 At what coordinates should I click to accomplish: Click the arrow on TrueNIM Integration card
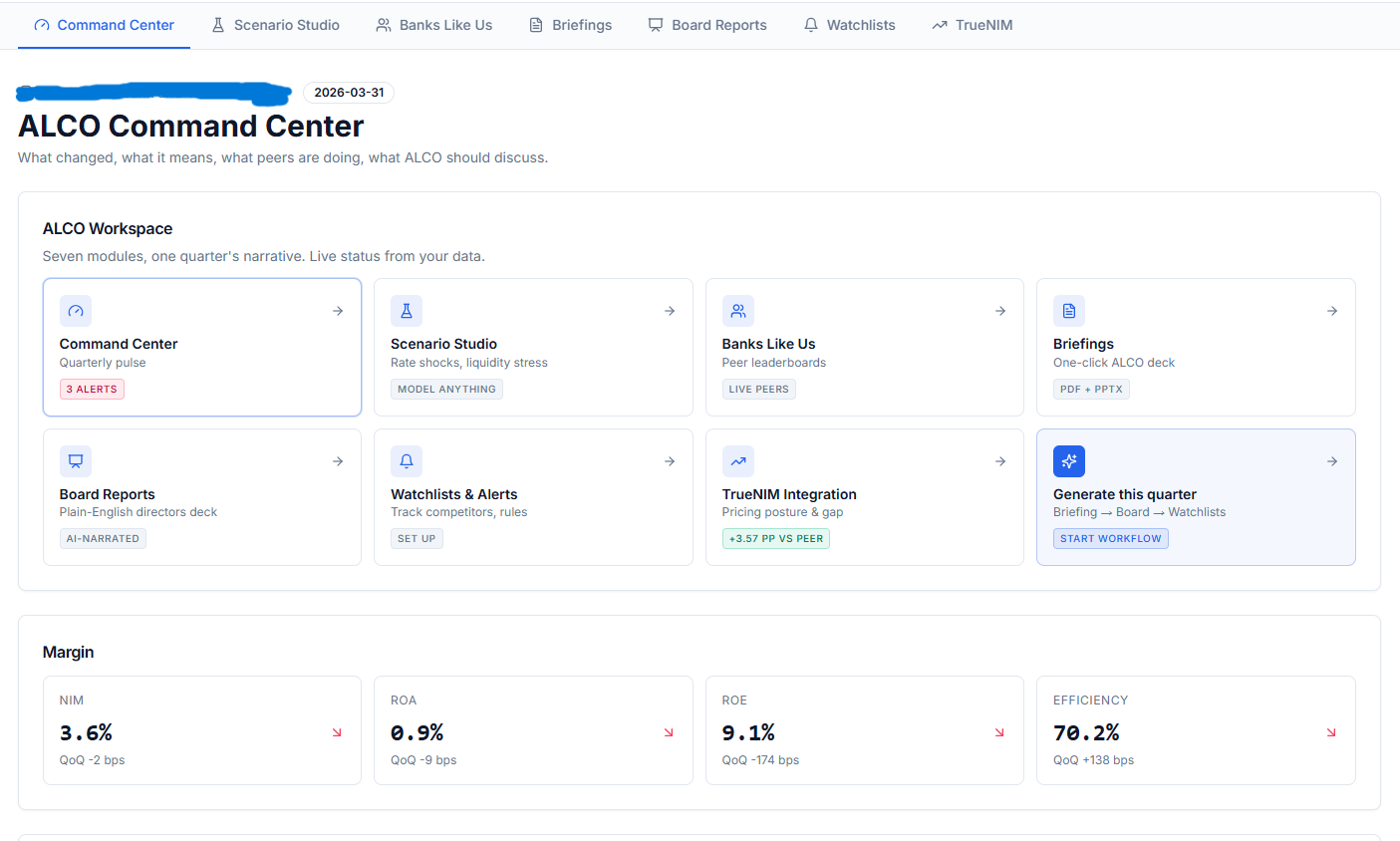pyautogui.click(x=1000, y=461)
